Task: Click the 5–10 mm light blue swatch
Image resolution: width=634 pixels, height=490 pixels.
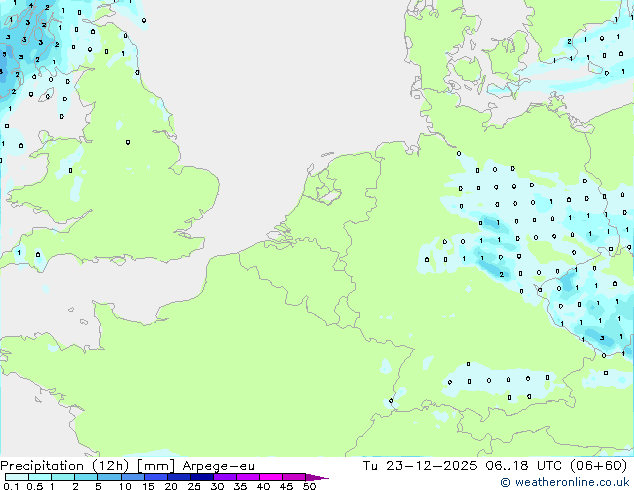Action: point(109,477)
